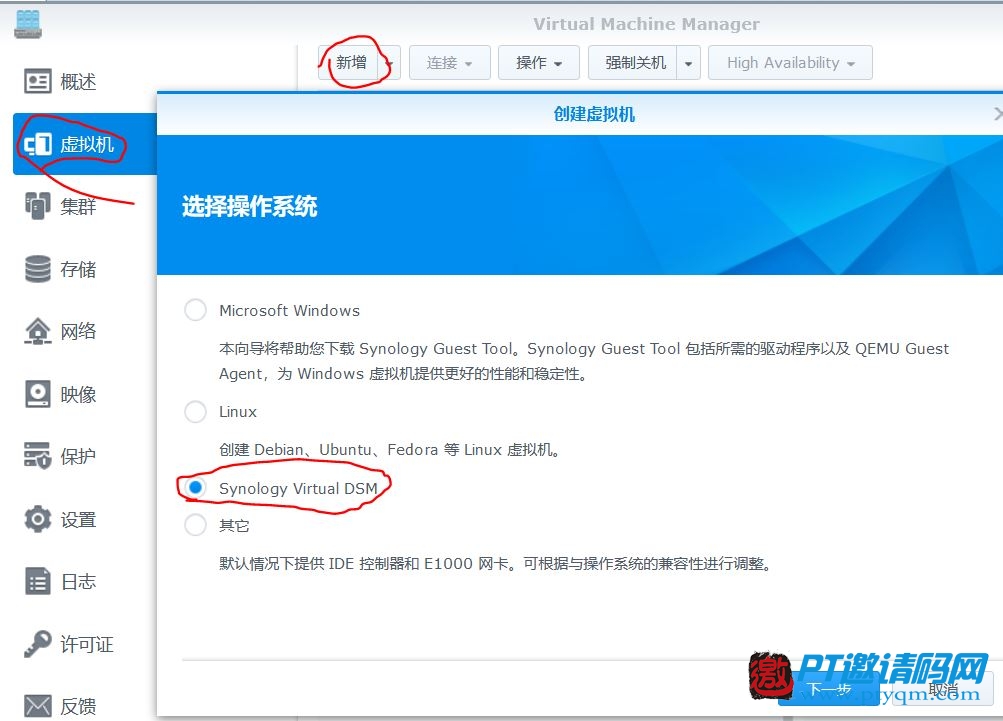Expand the 强制关机 split arrow
Viewport: 1003px width, 721px height.
[x=688, y=63]
